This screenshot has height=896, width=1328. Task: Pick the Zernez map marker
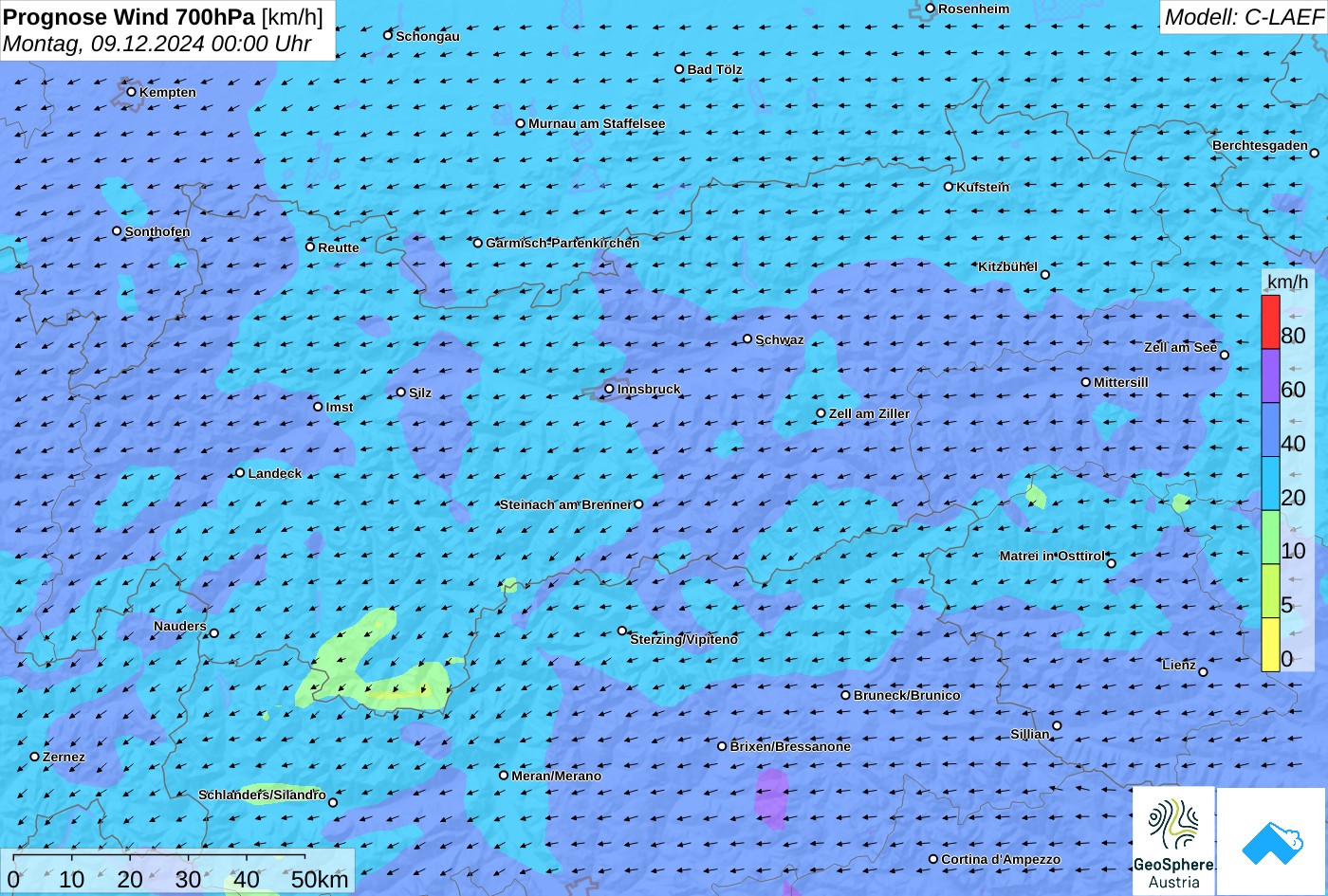click(35, 757)
